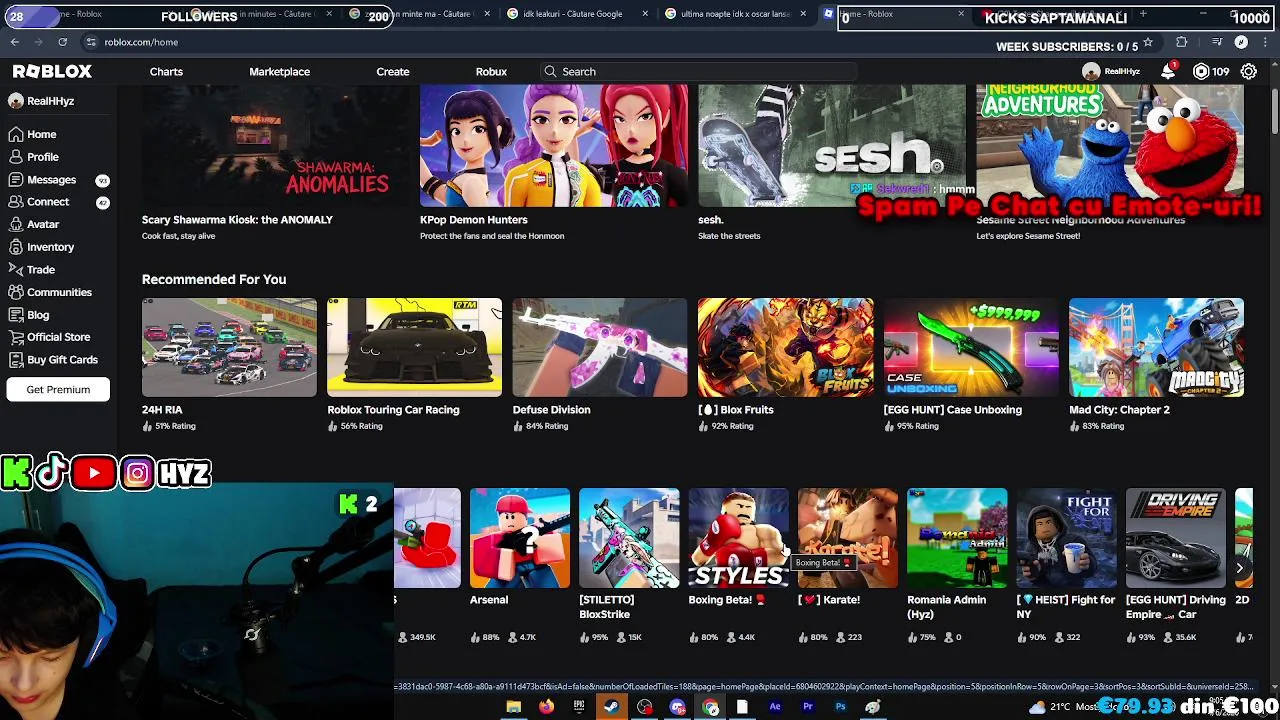Screen dimensions: 1280x720
Task: Open the Roblox logo home link
Action: (52, 72)
